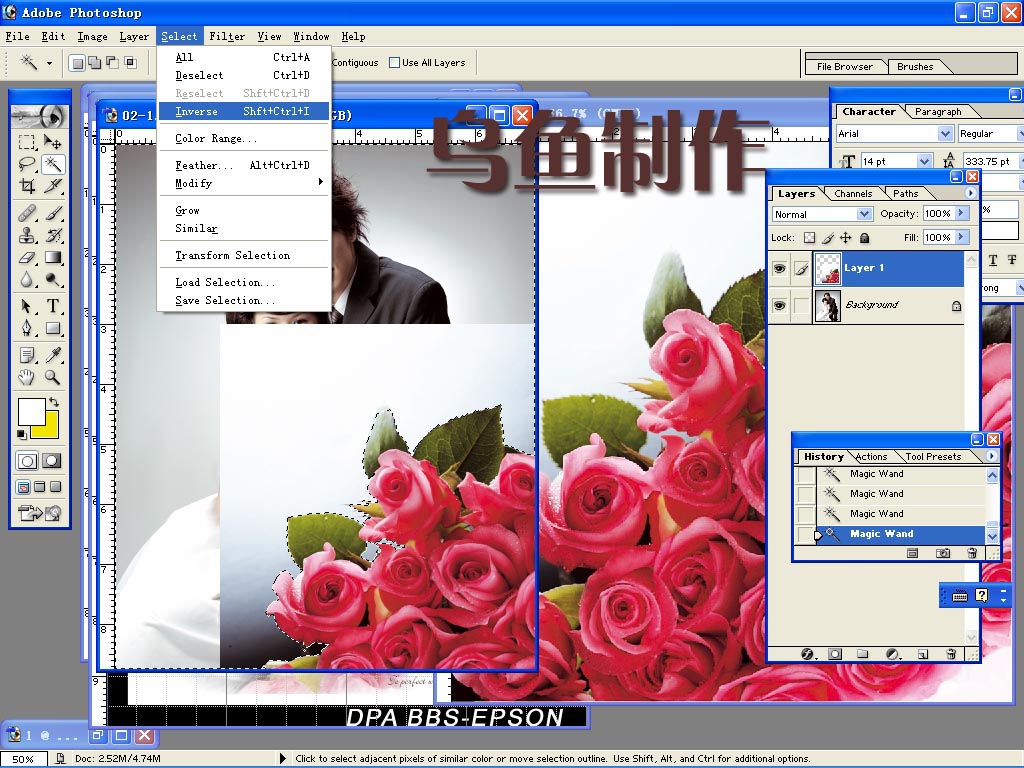Switch to the Actions tab
The image size is (1024, 768).
tap(871, 457)
